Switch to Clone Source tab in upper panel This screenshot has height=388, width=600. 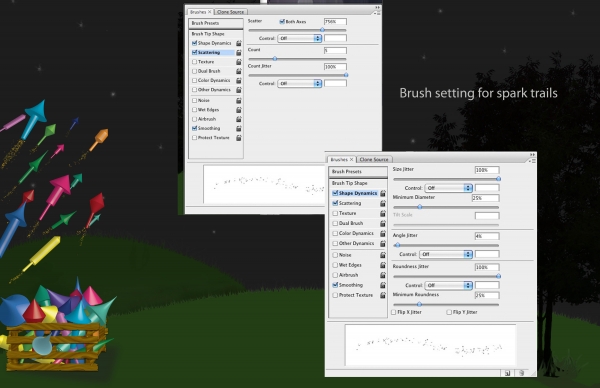pos(230,12)
